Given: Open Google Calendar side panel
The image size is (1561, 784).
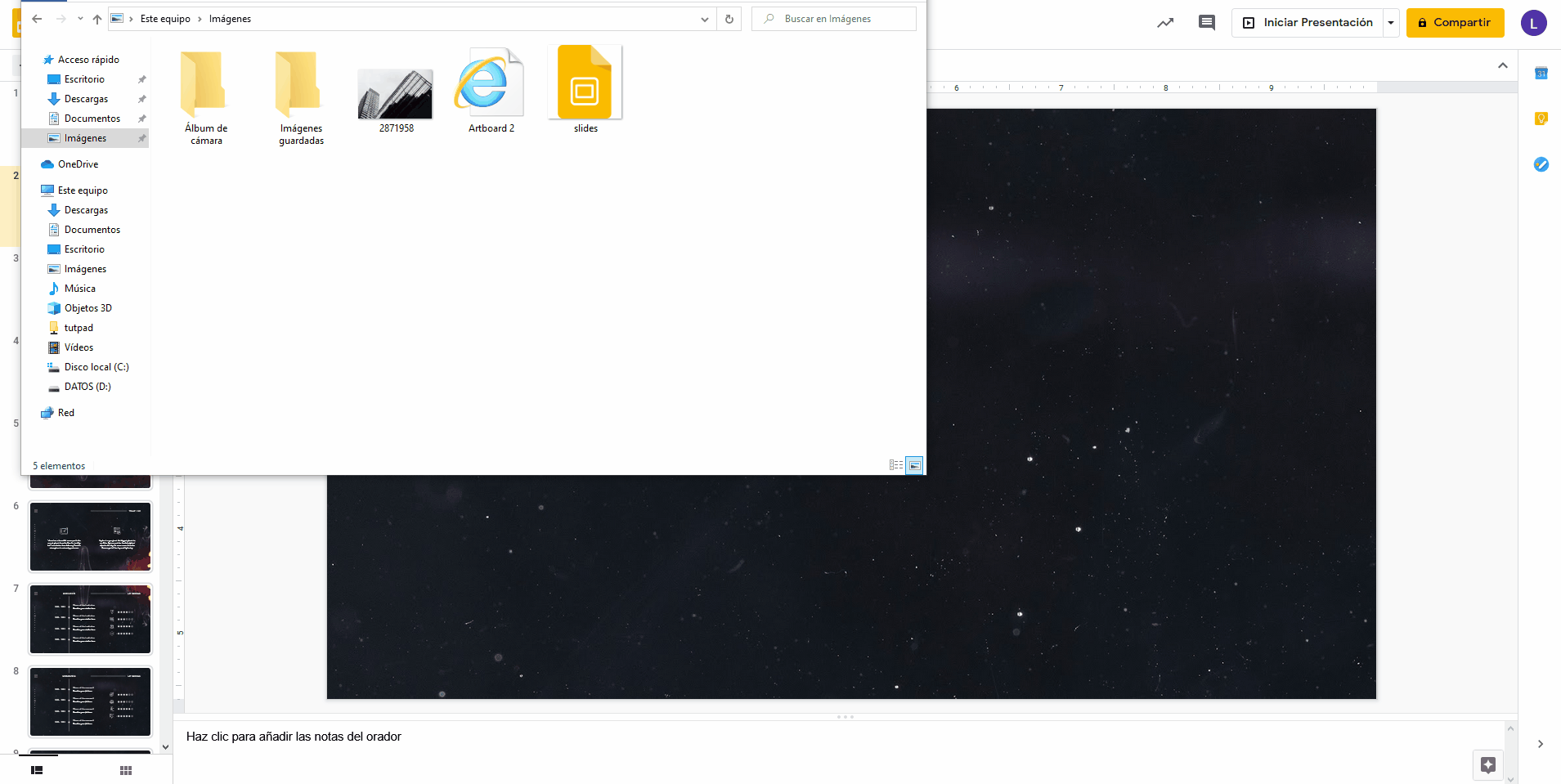Looking at the screenshot, I should [1541, 74].
